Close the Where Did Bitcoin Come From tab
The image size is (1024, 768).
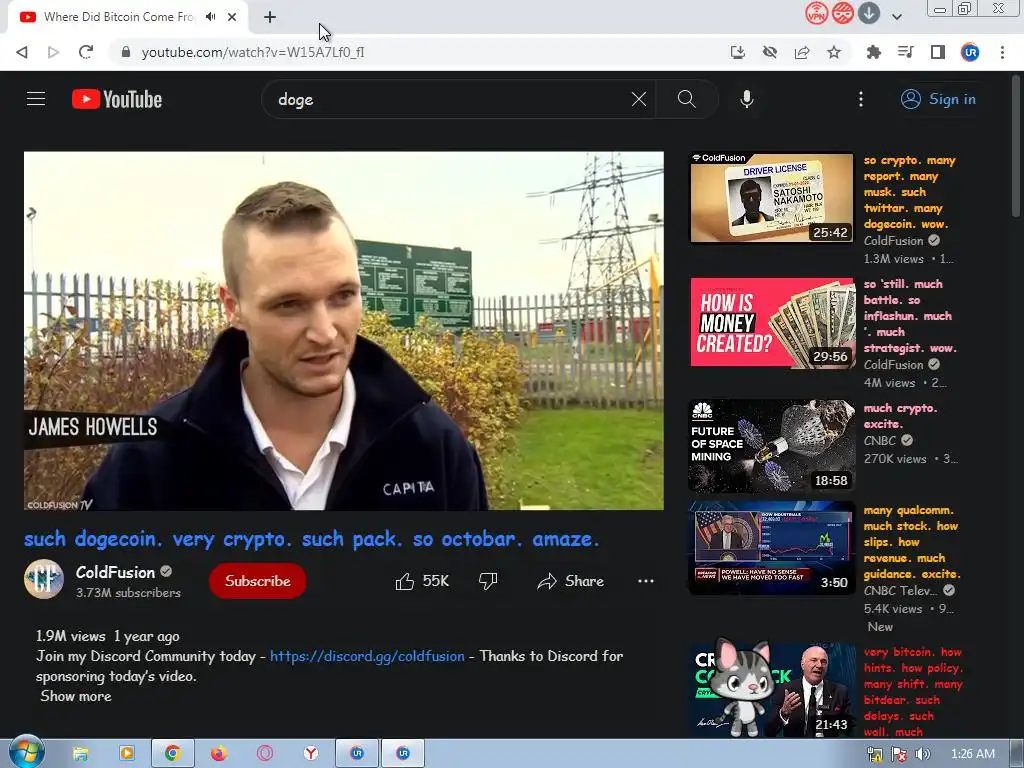232,17
